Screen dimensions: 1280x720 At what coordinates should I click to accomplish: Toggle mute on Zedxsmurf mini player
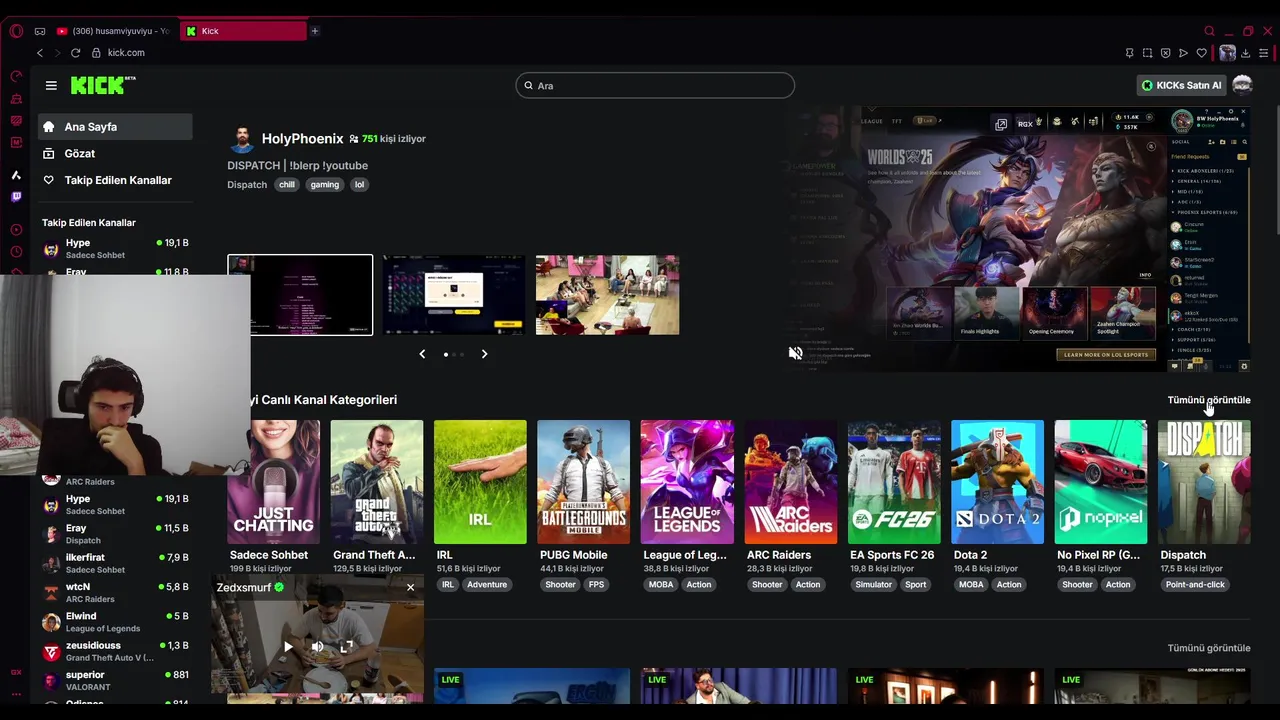317,647
